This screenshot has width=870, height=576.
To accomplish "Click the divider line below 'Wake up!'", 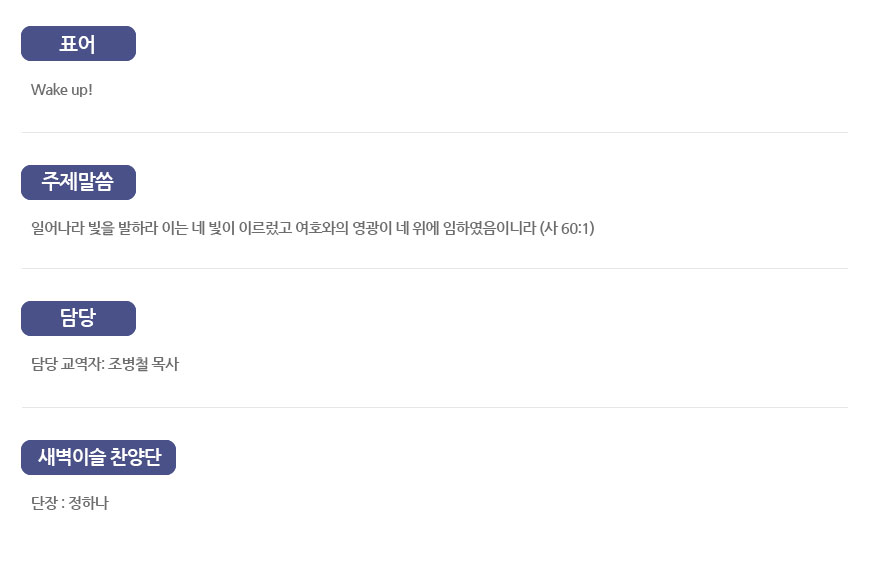I will click(434, 133).
